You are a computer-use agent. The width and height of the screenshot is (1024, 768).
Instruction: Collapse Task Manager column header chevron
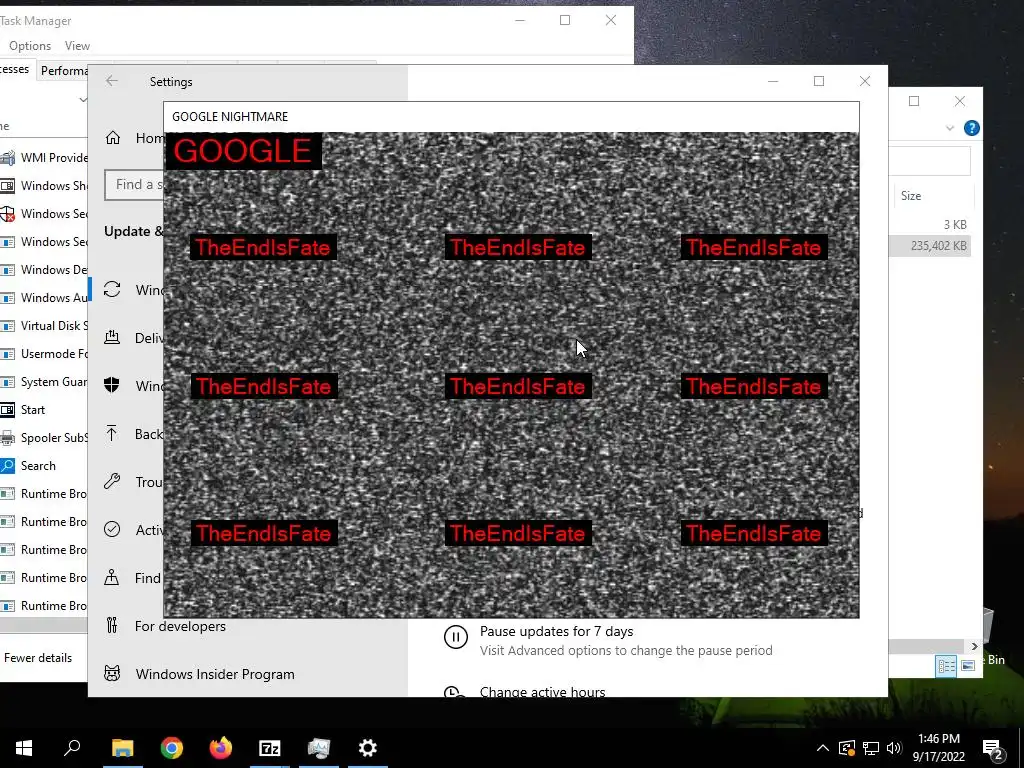83,100
